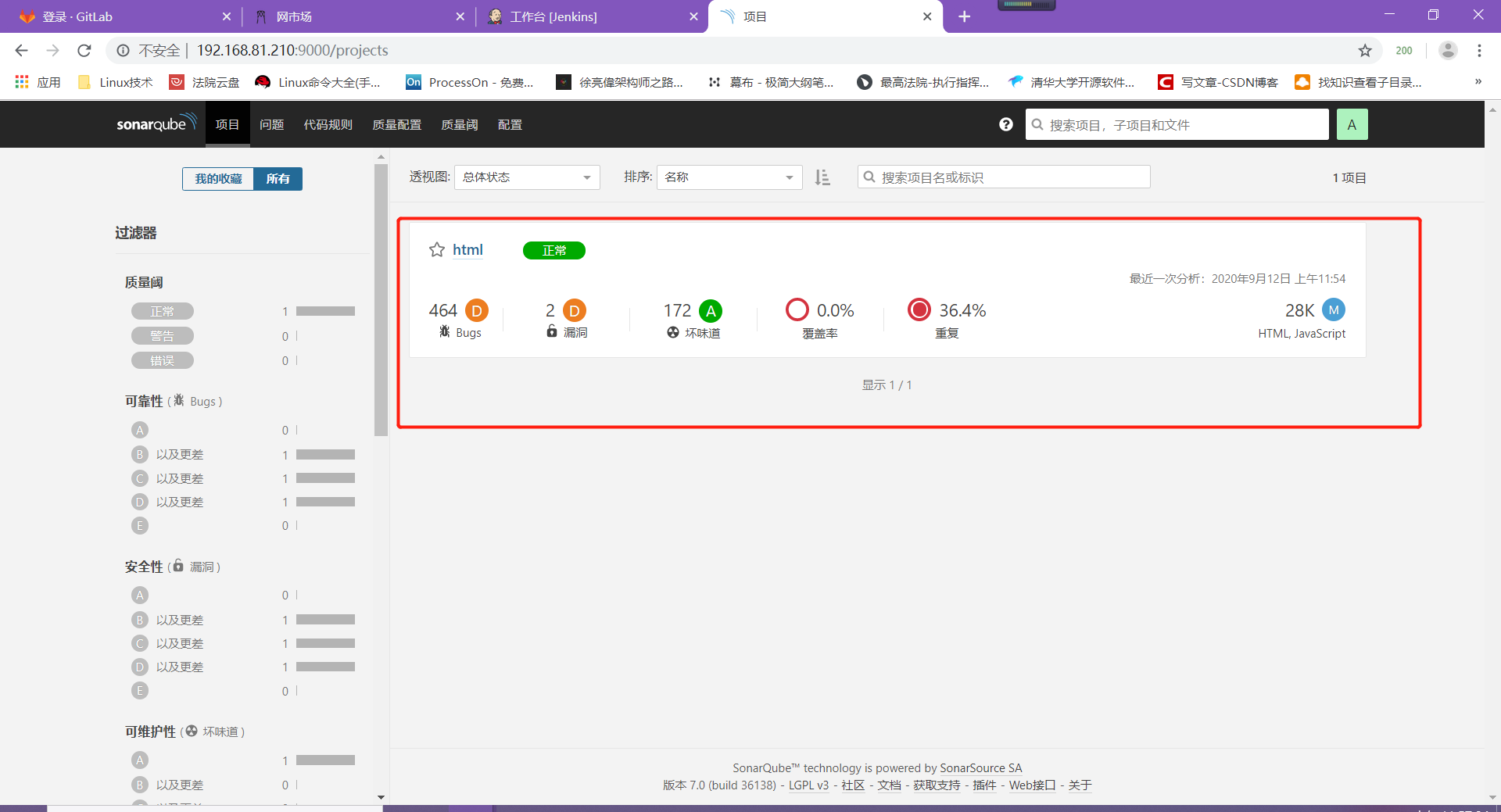Open the 社区 footer link
This screenshot has height=812, width=1501.
[x=853, y=785]
